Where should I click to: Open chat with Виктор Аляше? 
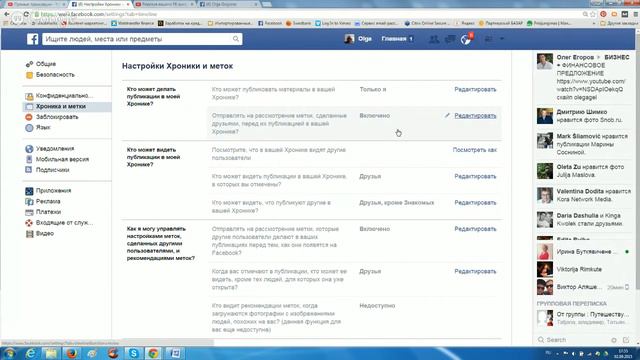[x=583, y=287]
